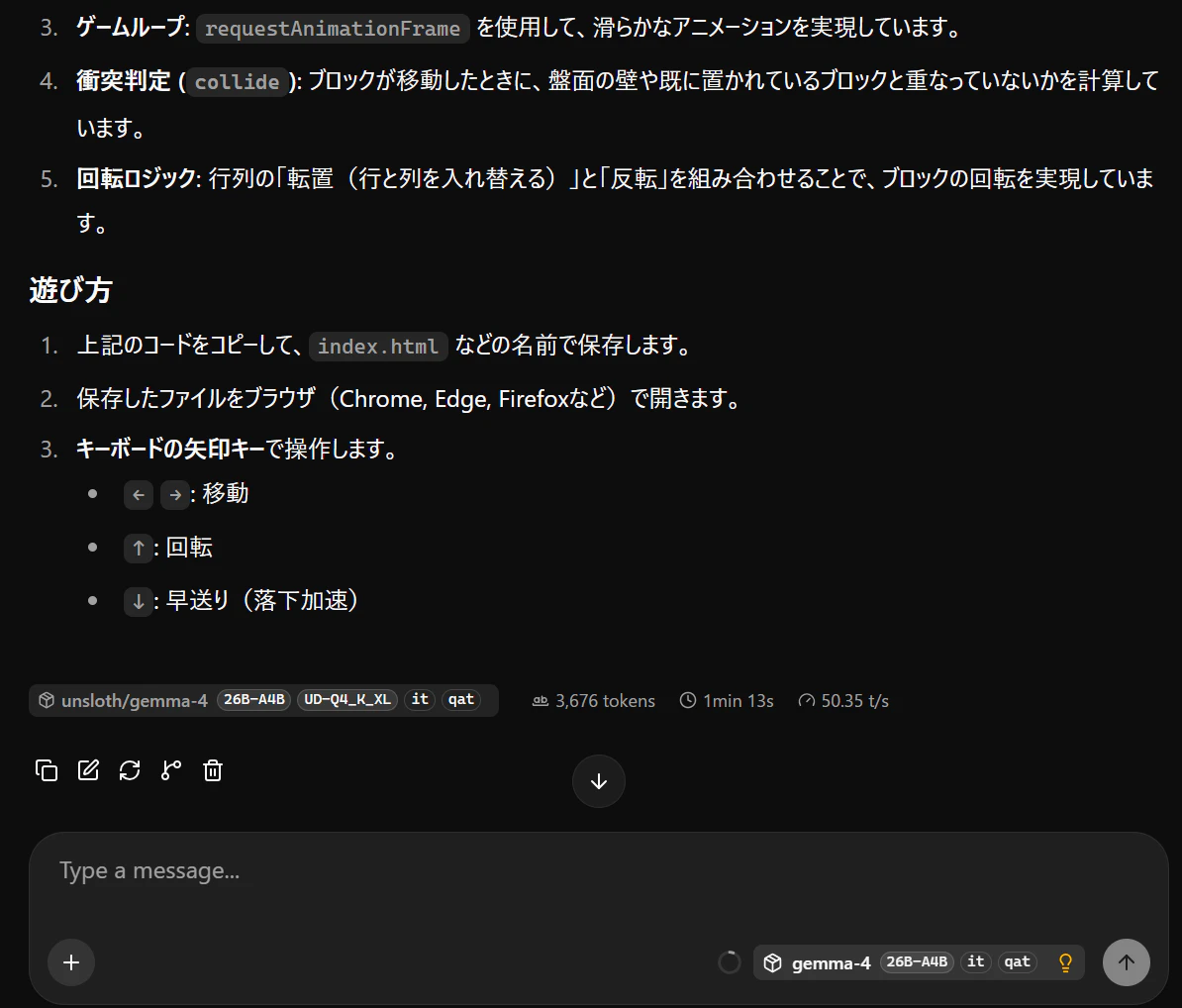Screen dimensions: 1182x1008
Task: Click the tokens icon before 3,676 tokens
Action: [x=540, y=700]
